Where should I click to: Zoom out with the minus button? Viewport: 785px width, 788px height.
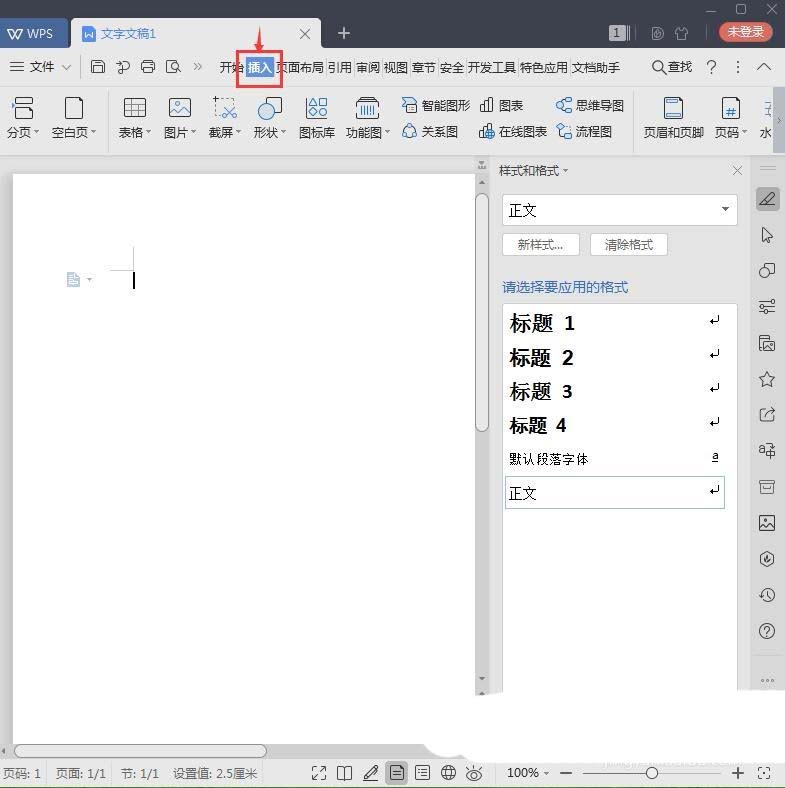(x=566, y=773)
